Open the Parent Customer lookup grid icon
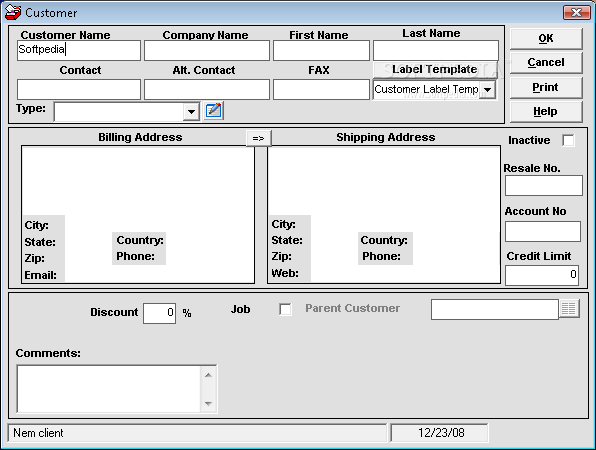Screen dimensions: 596x450 tap(569, 309)
